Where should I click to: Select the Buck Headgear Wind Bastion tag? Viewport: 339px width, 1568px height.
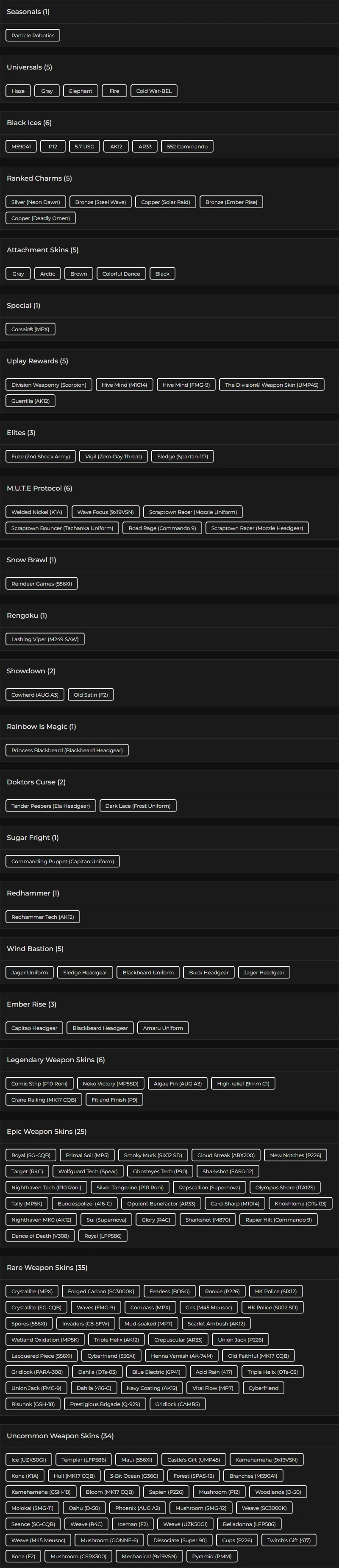tap(209, 972)
